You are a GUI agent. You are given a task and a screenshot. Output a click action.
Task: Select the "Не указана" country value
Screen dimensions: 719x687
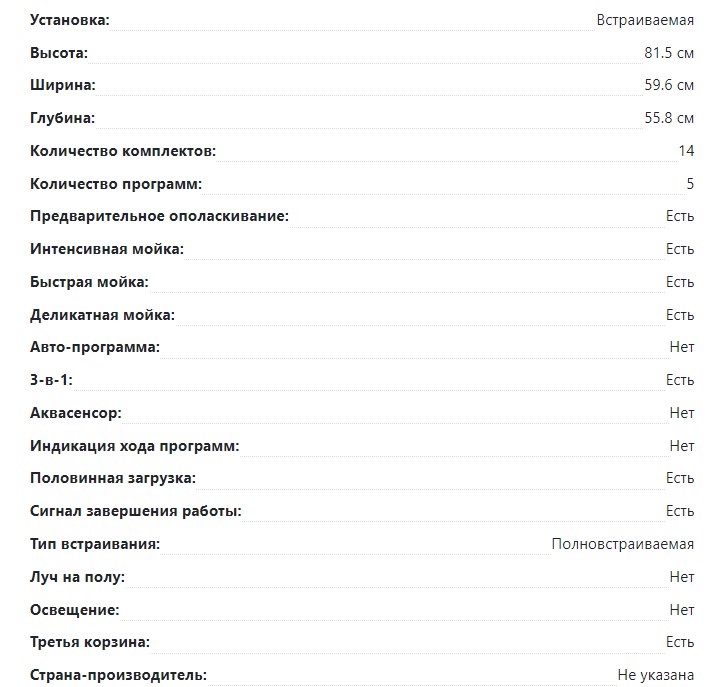tap(655, 675)
